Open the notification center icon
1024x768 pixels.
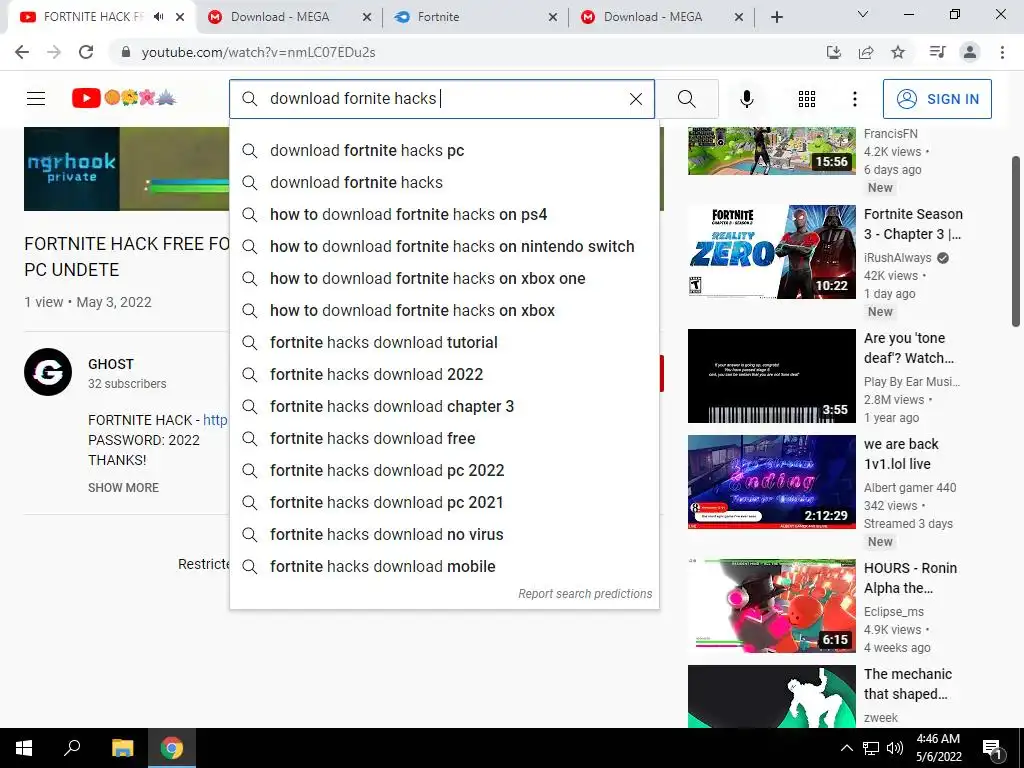click(x=992, y=749)
